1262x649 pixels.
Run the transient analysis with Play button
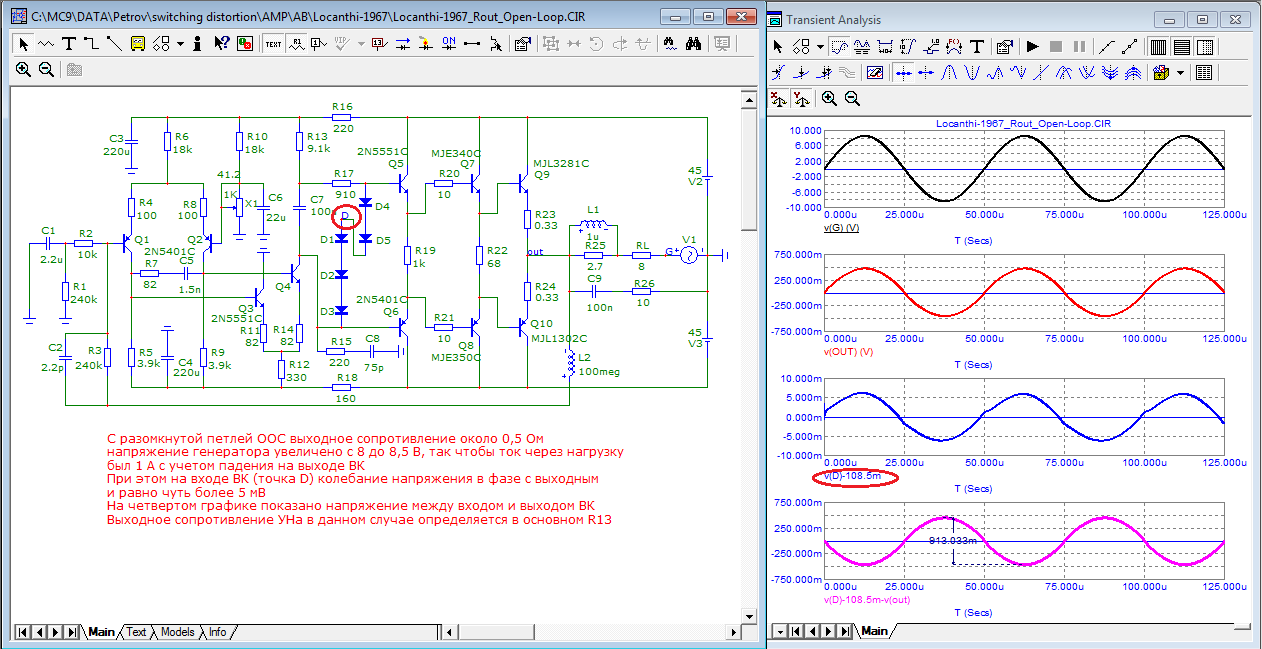tap(1033, 47)
